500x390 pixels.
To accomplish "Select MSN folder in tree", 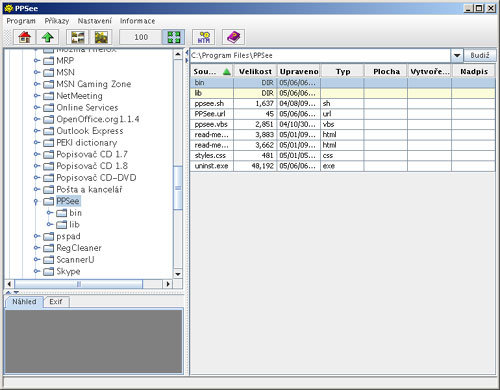I will point(65,72).
